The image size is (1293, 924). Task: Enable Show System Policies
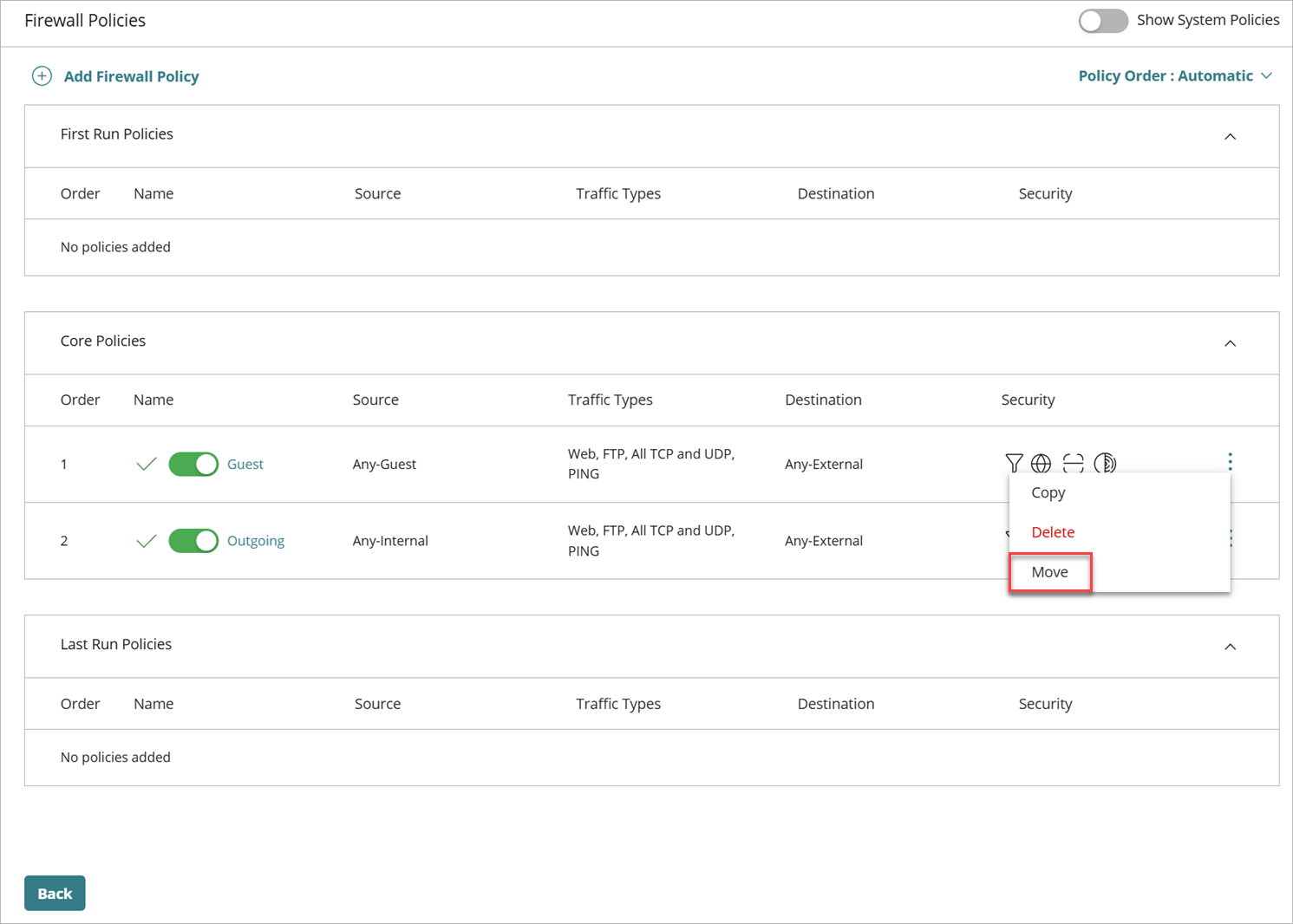tap(1103, 20)
